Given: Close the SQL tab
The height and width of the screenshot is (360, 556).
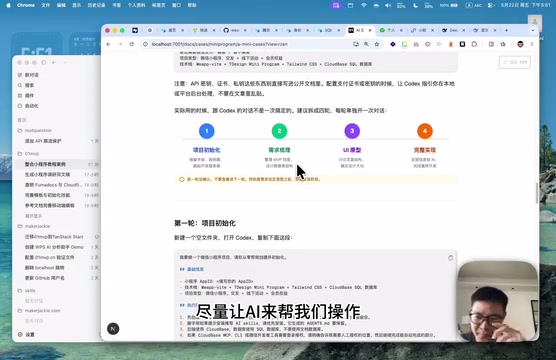Looking at the screenshot, I should click(x=339, y=31).
